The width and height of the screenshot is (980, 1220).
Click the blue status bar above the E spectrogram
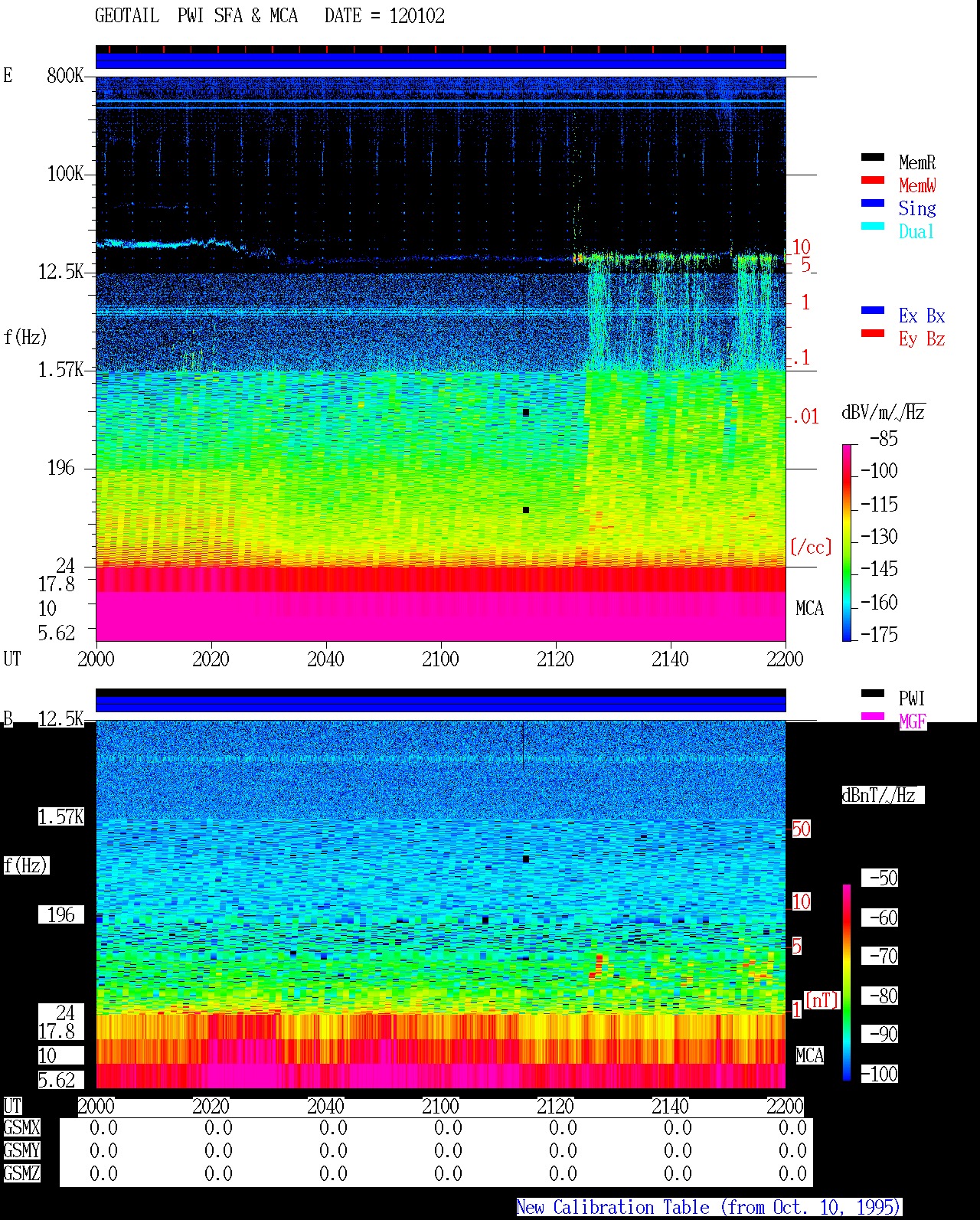[x=441, y=61]
